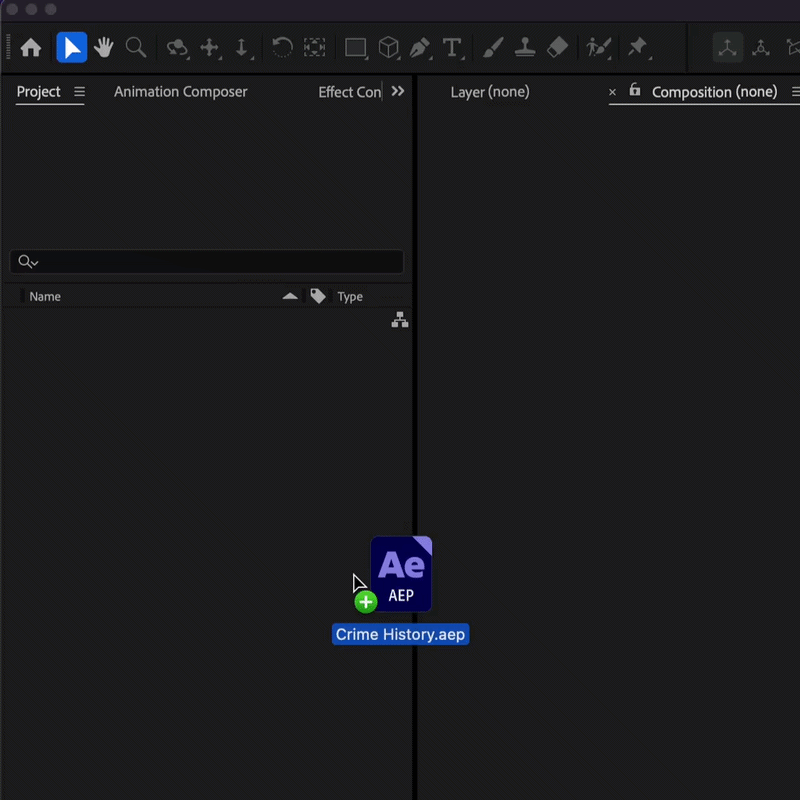Open the project flowchart view icon

pos(400,320)
